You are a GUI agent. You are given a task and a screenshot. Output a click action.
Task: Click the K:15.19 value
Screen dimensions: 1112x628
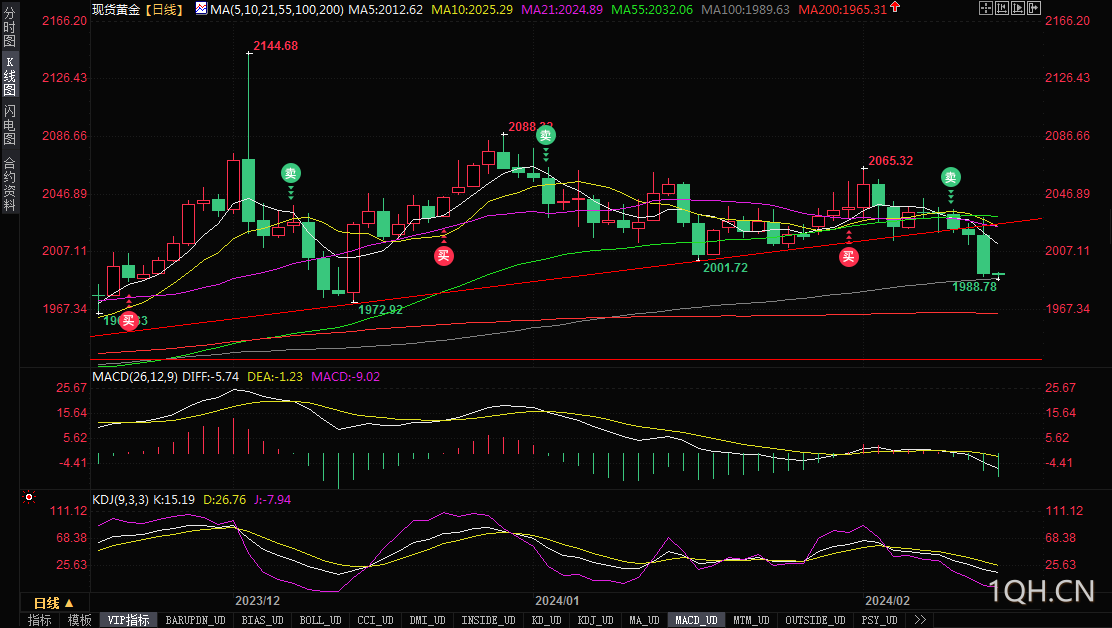click(x=174, y=500)
